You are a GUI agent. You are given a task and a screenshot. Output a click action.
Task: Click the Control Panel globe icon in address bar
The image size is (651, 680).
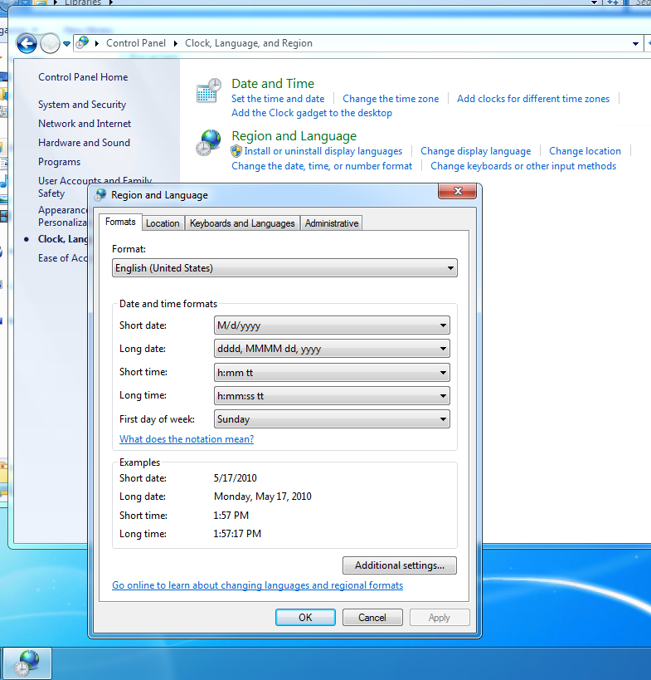pyautogui.click(x=82, y=42)
